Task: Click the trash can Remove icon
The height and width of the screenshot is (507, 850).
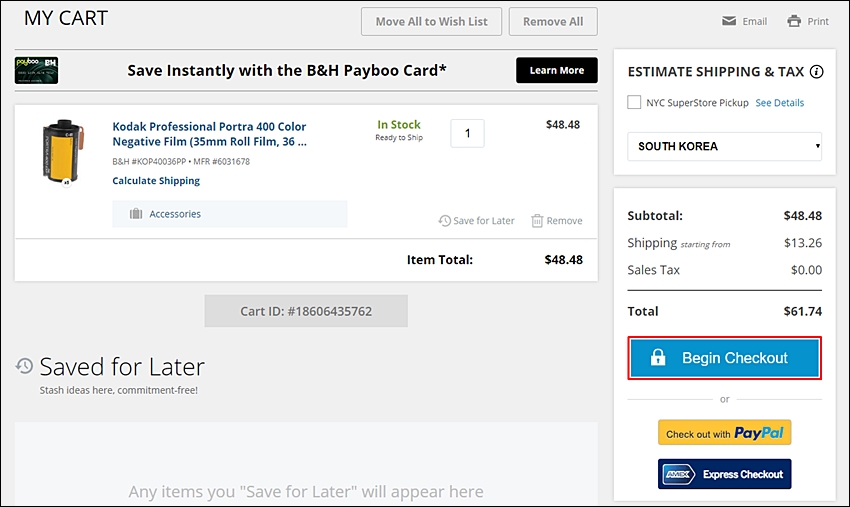Action: tap(537, 221)
